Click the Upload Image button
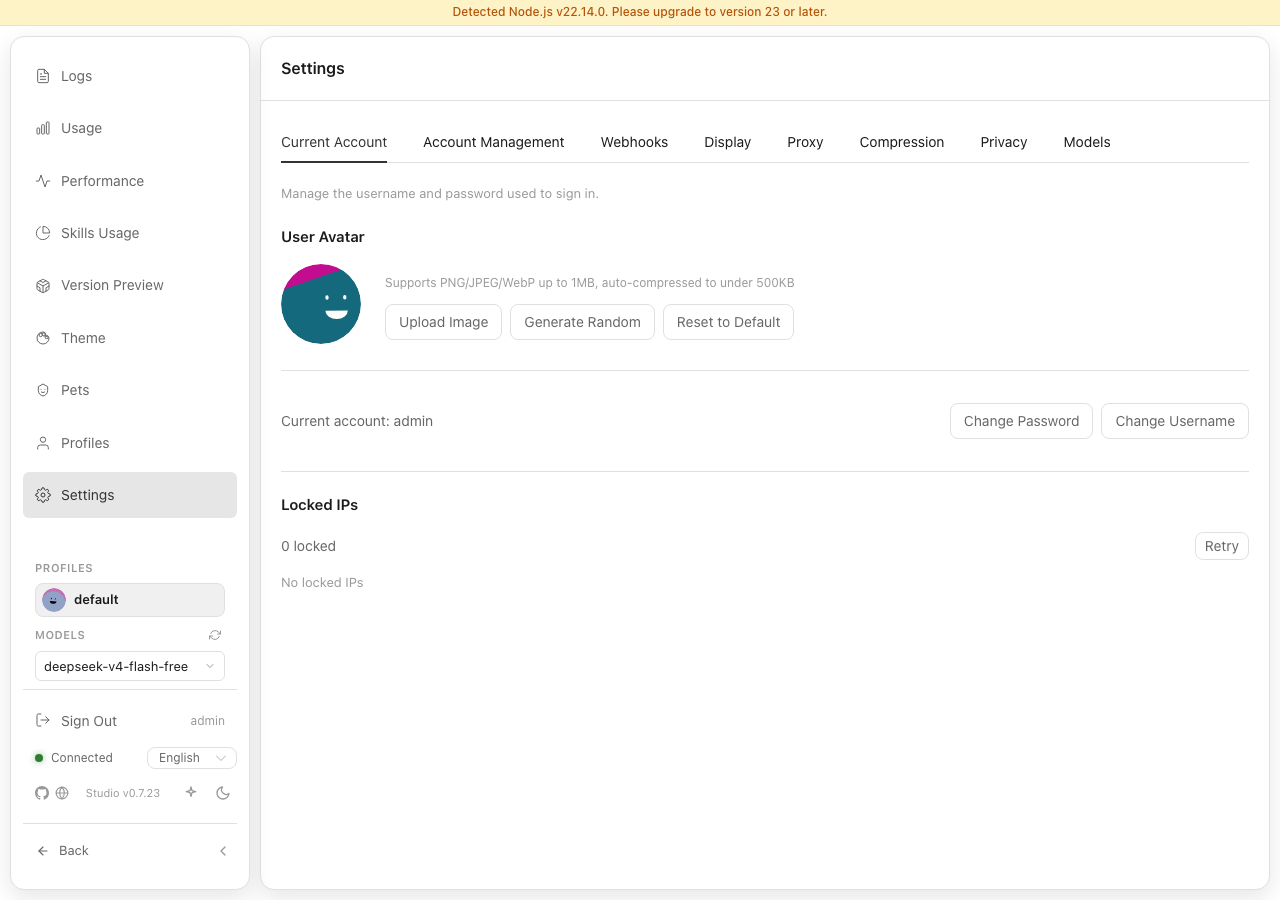Screen dimensions: 1280x900 (x=444, y=322)
